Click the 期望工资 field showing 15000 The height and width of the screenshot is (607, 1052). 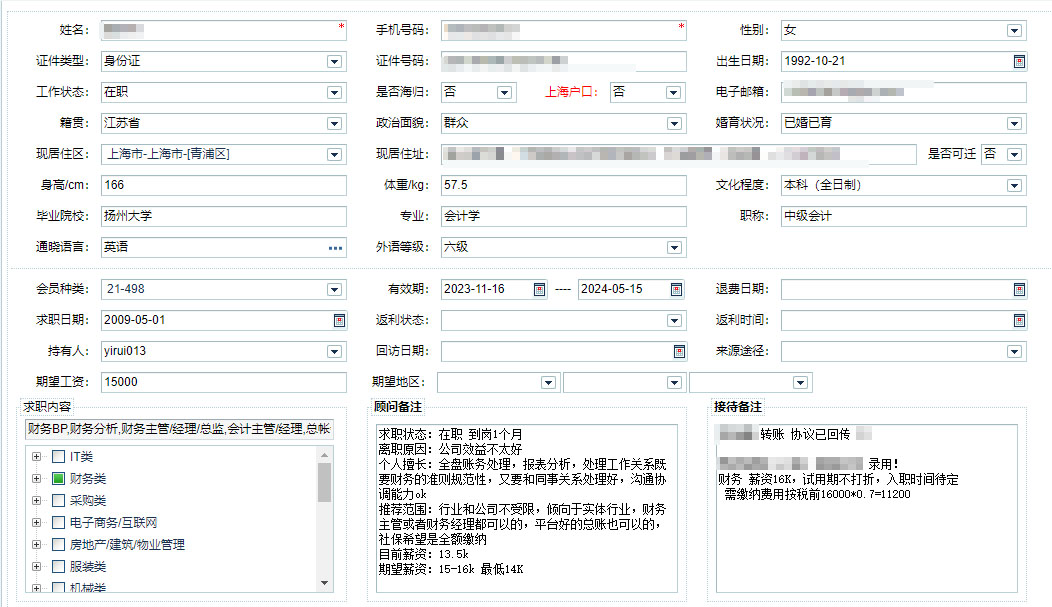click(223, 382)
